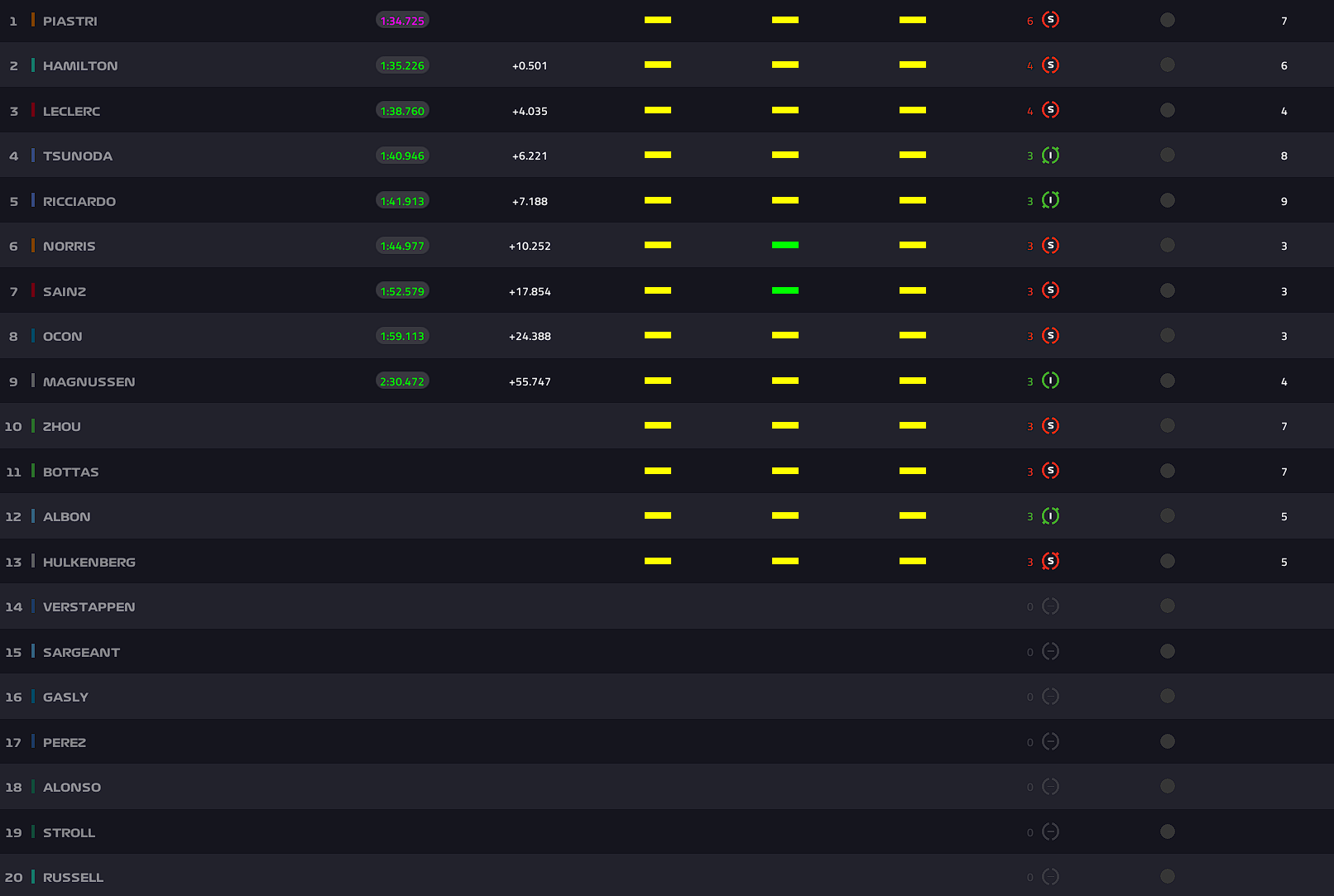Click Alonso's empty tyre icon

pos(1050,786)
